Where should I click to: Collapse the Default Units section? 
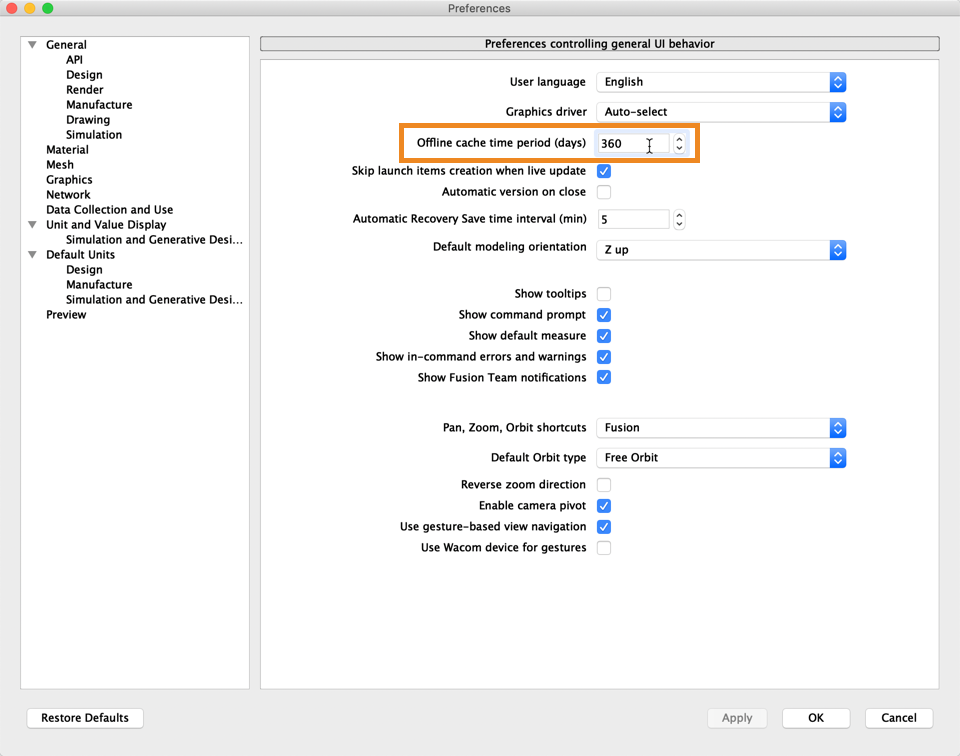pos(33,254)
